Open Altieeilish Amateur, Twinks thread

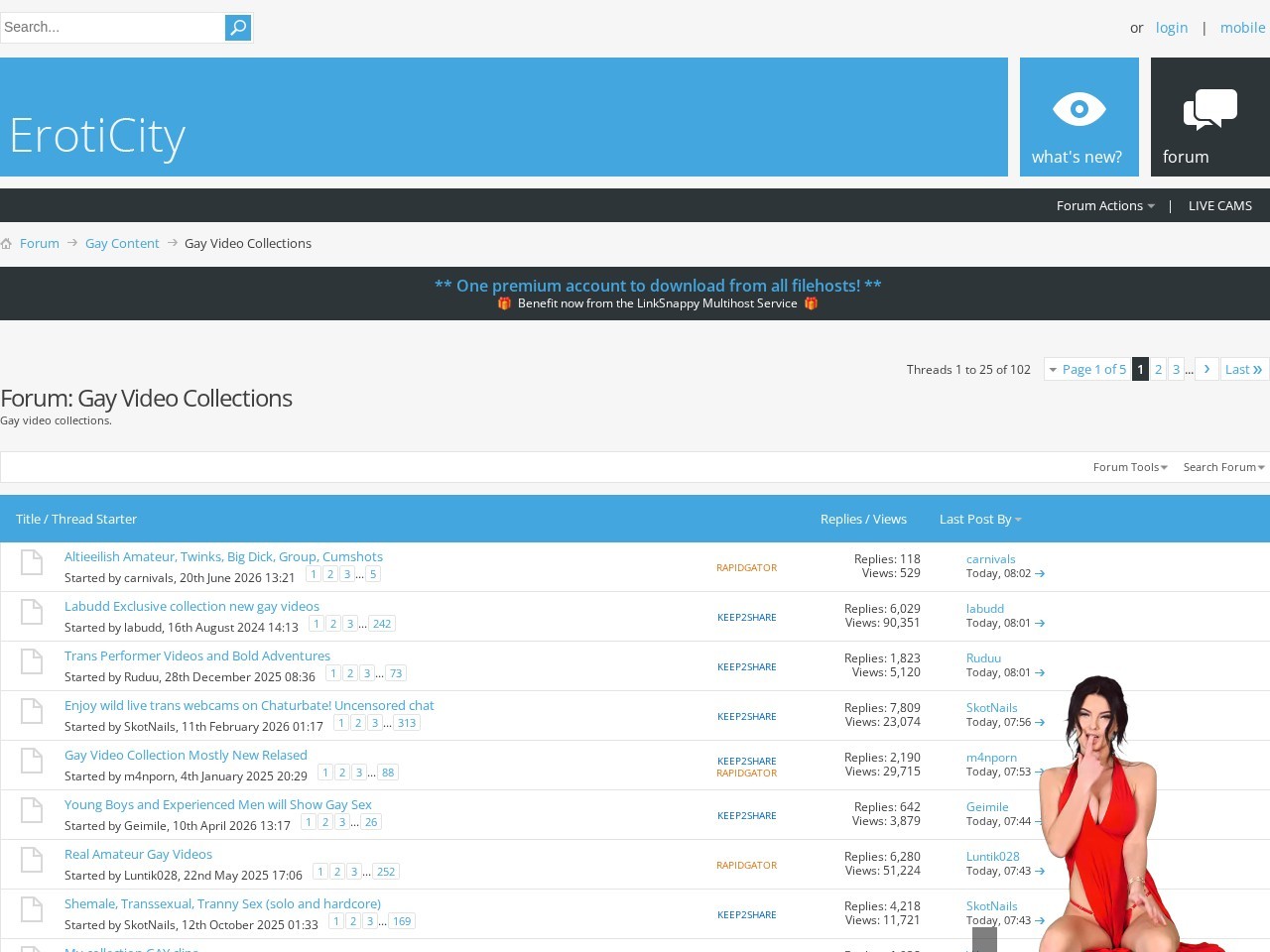coord(223,556)
